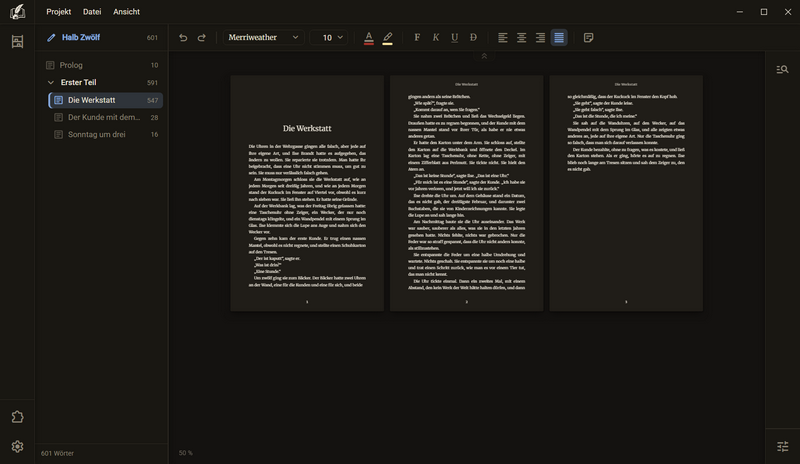Viewport: 800px width, 464px height.
Task: Toggle strikethrough formatting
Action: click(473, 37)
